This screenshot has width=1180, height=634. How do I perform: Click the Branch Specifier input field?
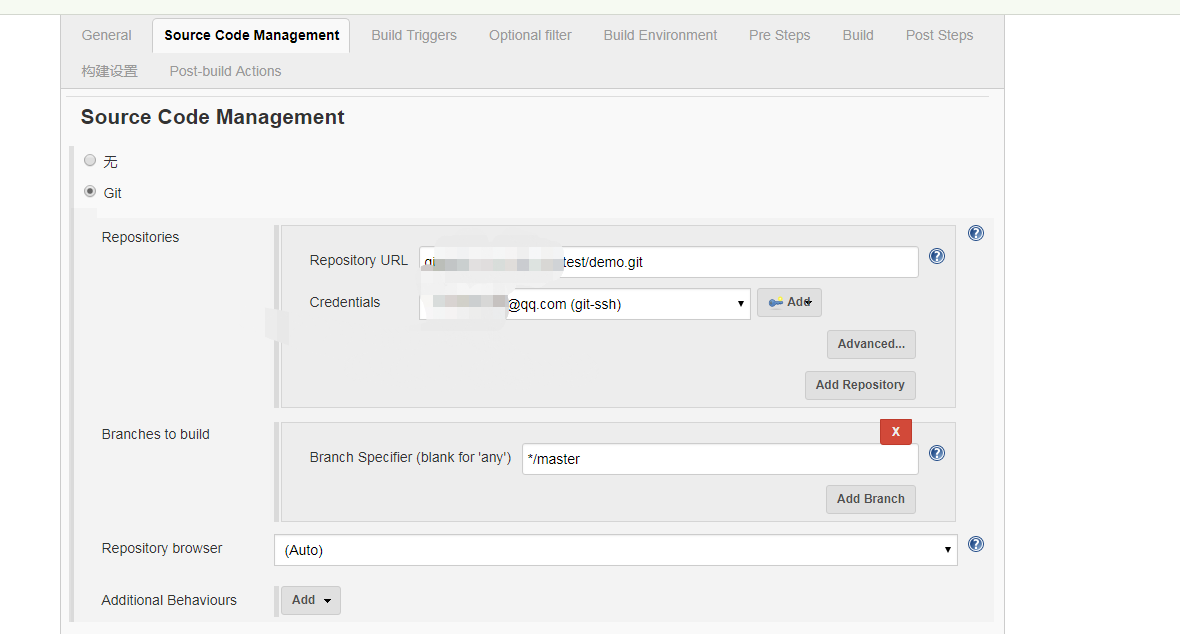720,459
